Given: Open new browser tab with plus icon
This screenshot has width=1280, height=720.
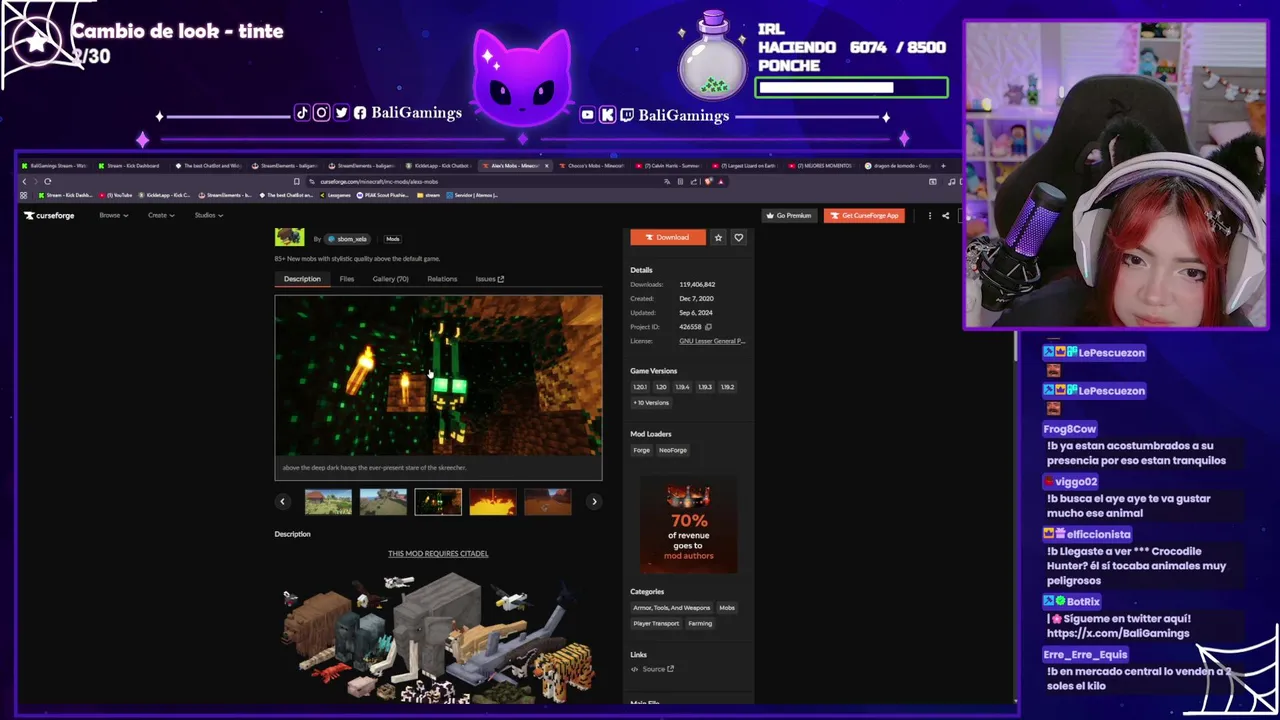Looking at the screenshot, I should click(x=945, y=166).
